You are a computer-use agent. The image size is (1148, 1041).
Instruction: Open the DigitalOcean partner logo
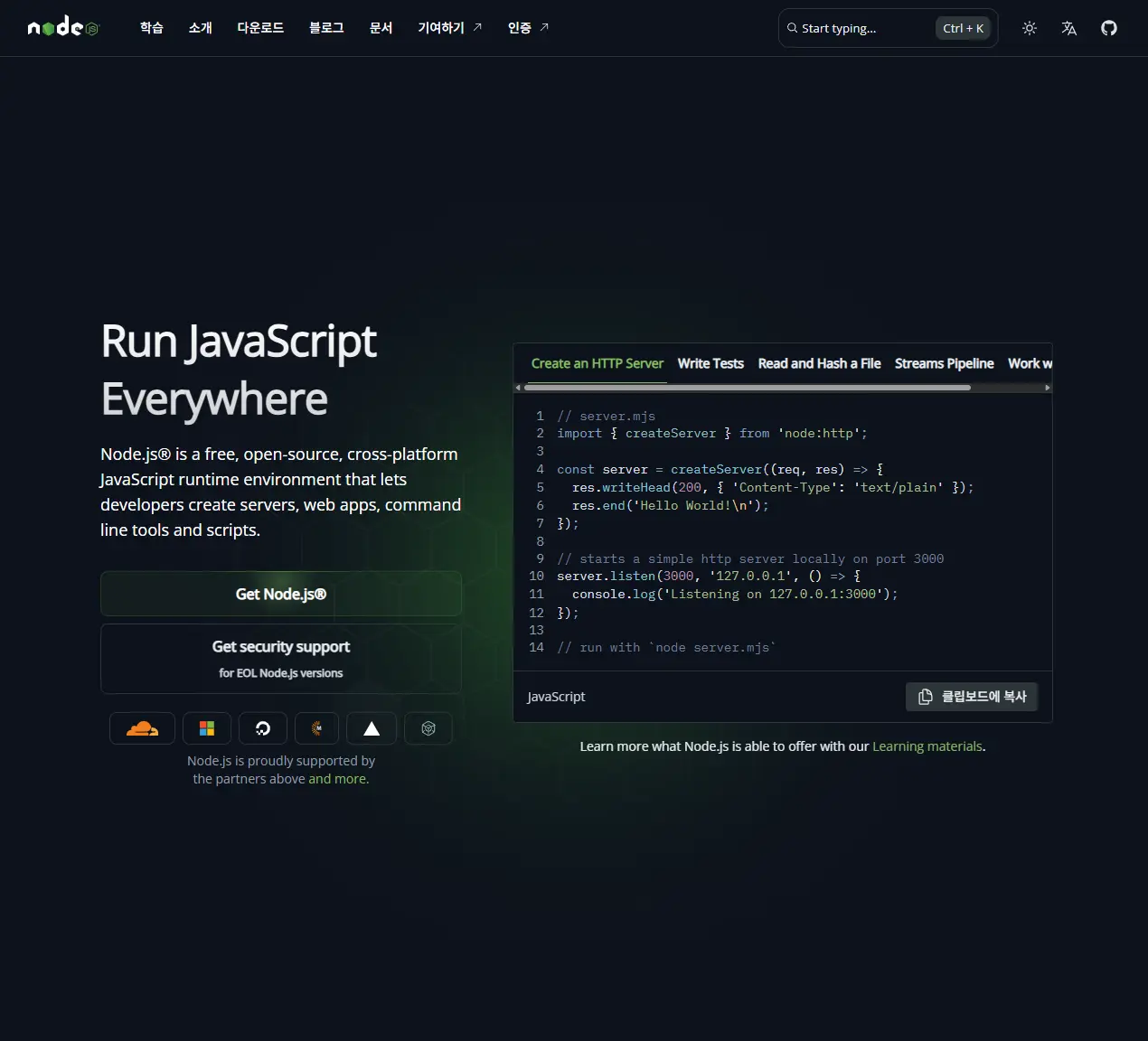click(263, 728)
